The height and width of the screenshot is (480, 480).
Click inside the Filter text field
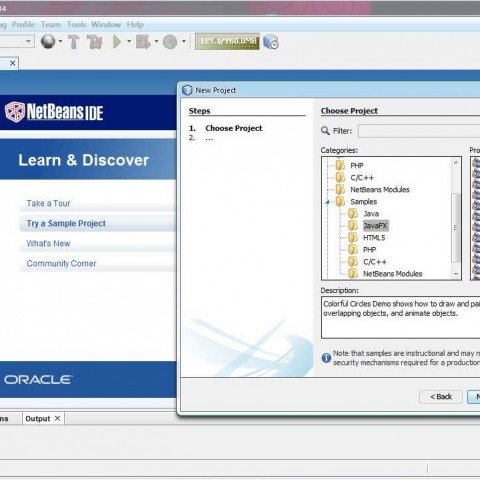tap(419, 131)
